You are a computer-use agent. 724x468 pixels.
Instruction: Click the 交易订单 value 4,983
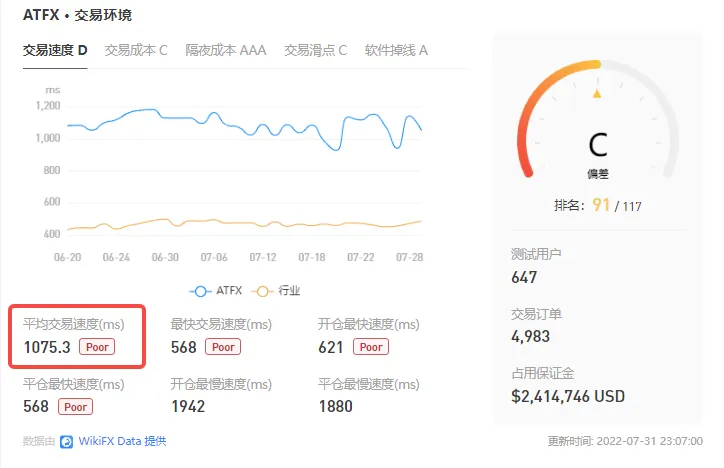[x=531, y=336]
